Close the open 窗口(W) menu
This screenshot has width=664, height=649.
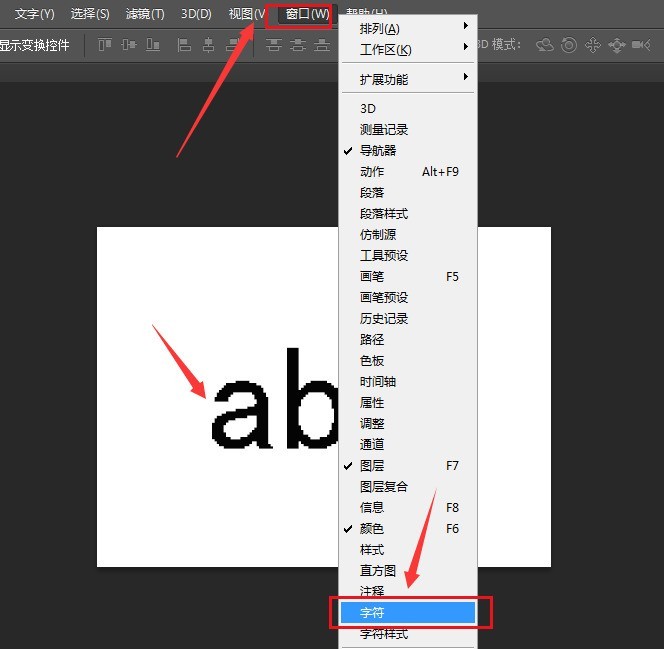click(x=307, y=14)
